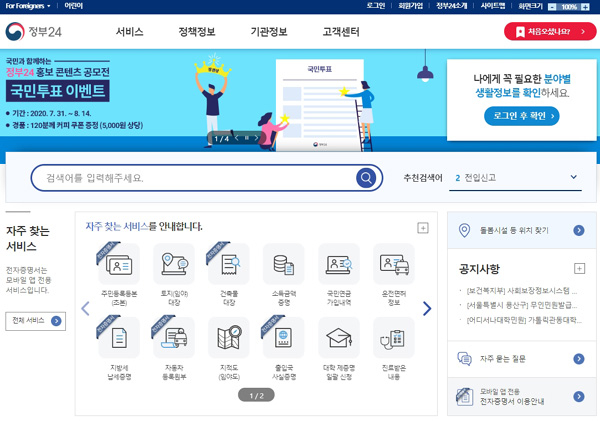The height and width of the screenshot is (421, 600).
Task: Open the 고객센터 menu
Action: pyautogui.click(x=341, y=32)
